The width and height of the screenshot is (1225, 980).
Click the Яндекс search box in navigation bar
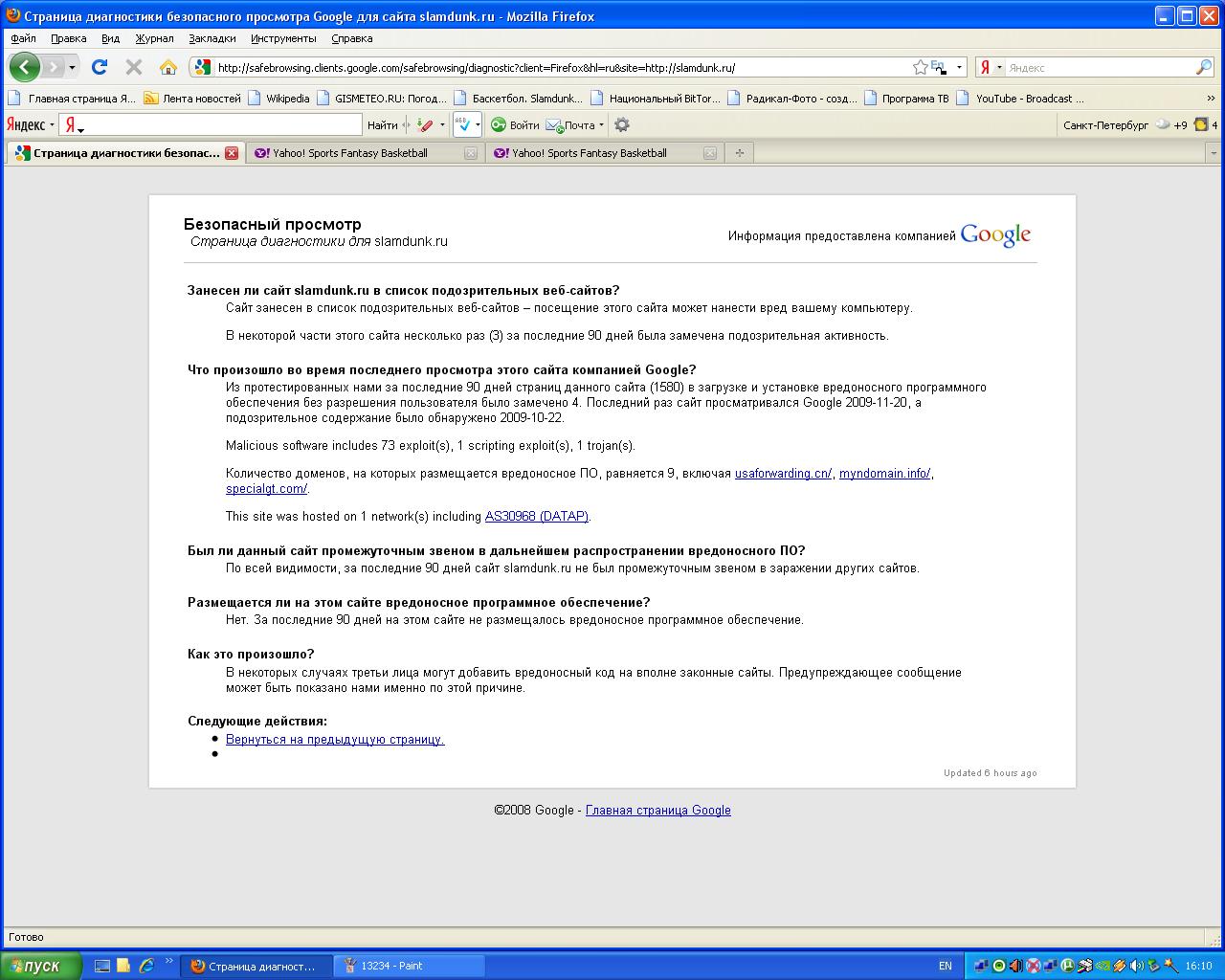tap(1099, 68)
